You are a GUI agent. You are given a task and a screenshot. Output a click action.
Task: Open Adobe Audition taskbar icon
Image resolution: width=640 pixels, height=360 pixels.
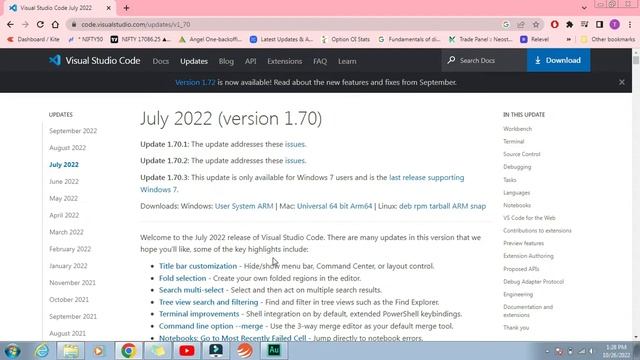coord(274,351)
